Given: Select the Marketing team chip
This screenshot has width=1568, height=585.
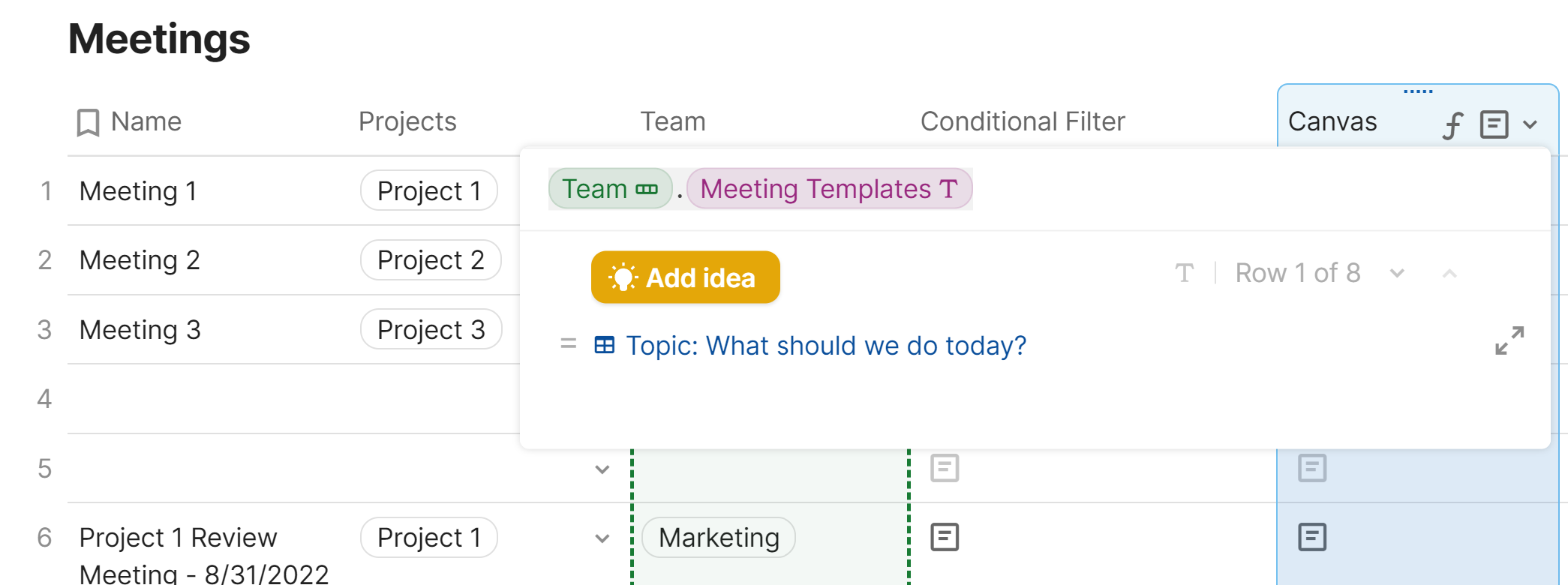Looking at the screenshot, I should pos(718,538).
